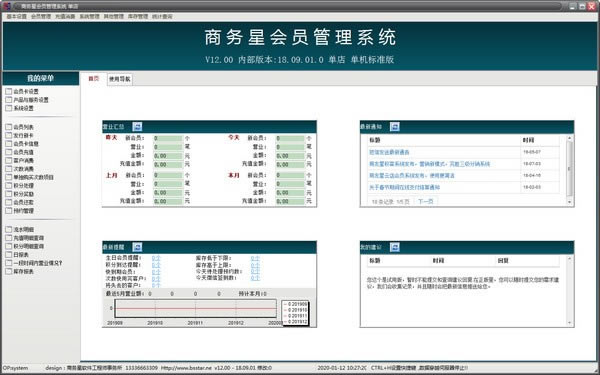Click the 库存报表 sidebar icon

8,271
